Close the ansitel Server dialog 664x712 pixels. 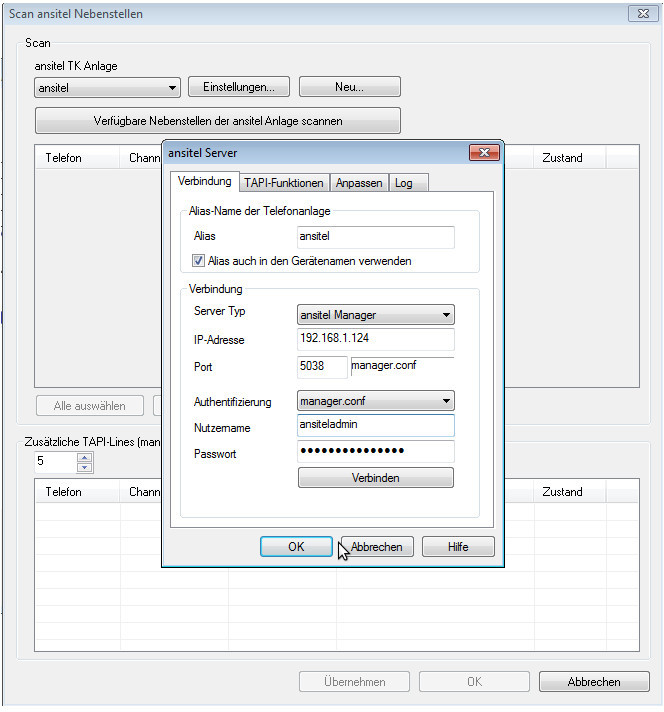[x=484, y=153]
